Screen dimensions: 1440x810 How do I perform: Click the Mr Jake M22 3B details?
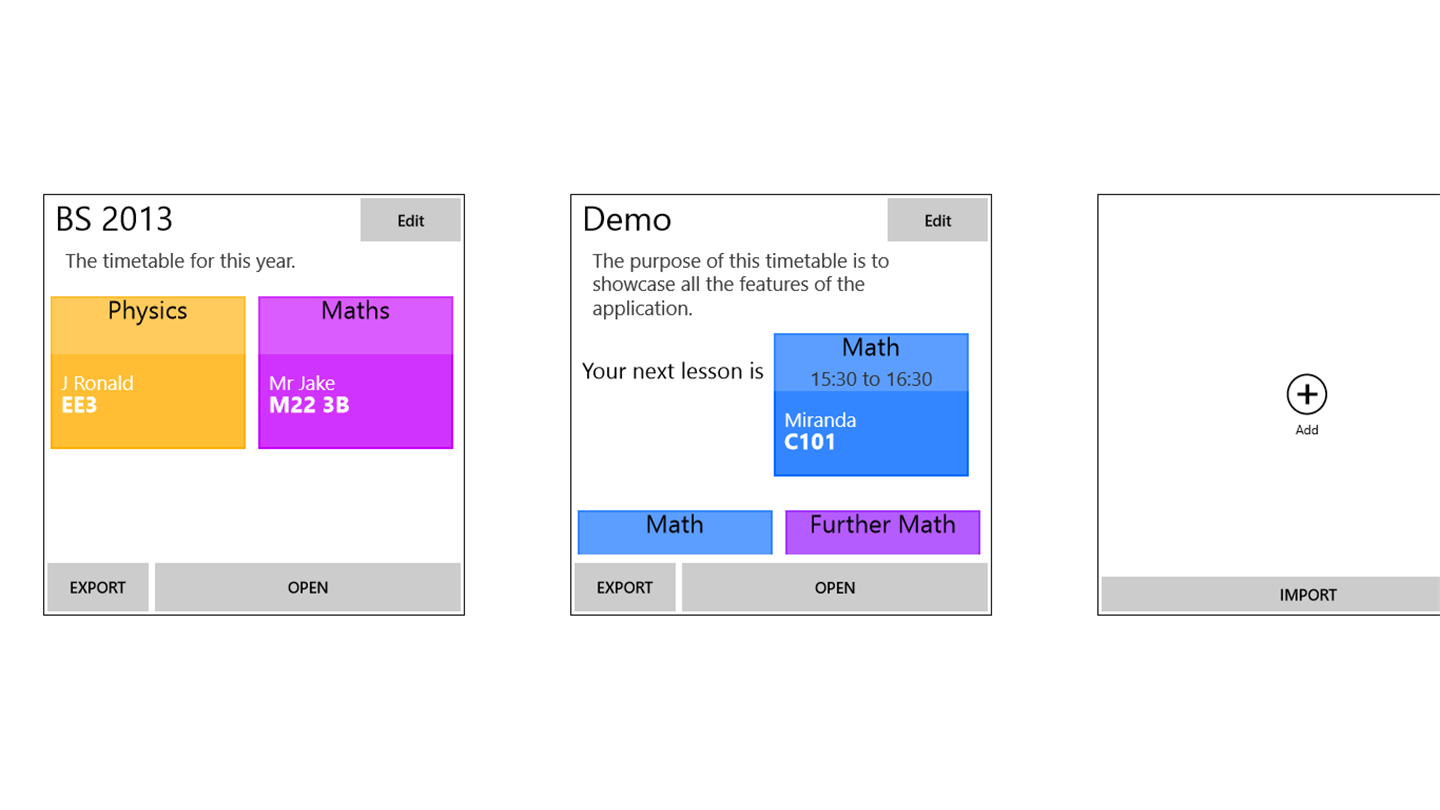[x=355, y=400]
